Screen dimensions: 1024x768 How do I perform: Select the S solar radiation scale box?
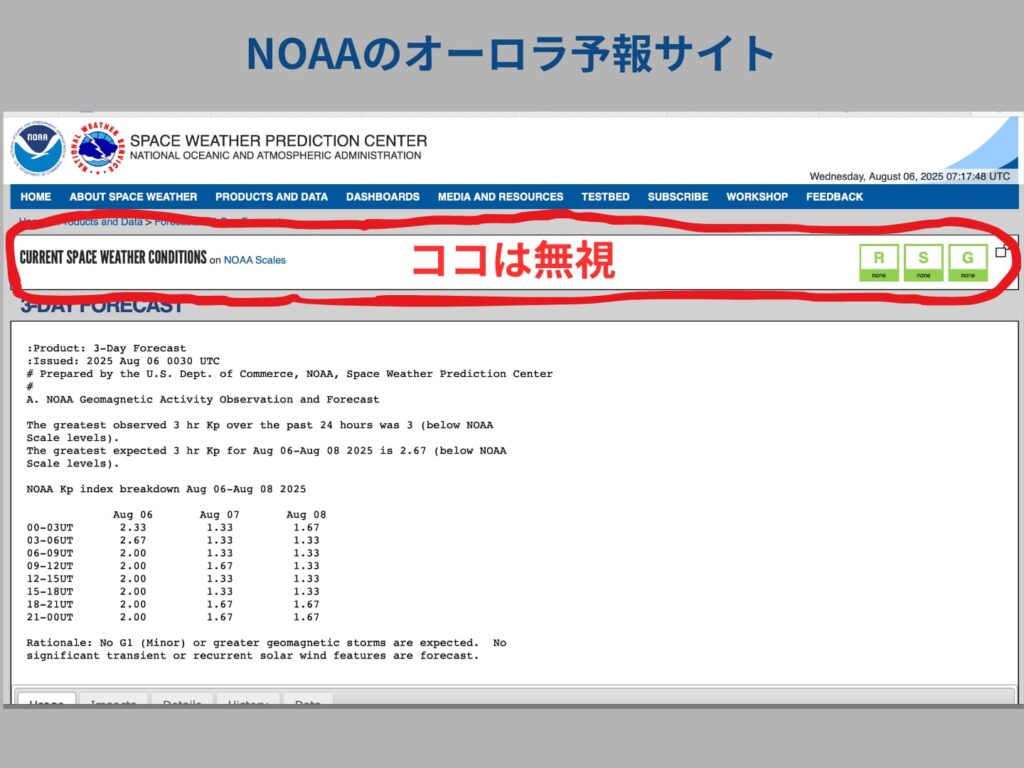[x=923, y=262]
